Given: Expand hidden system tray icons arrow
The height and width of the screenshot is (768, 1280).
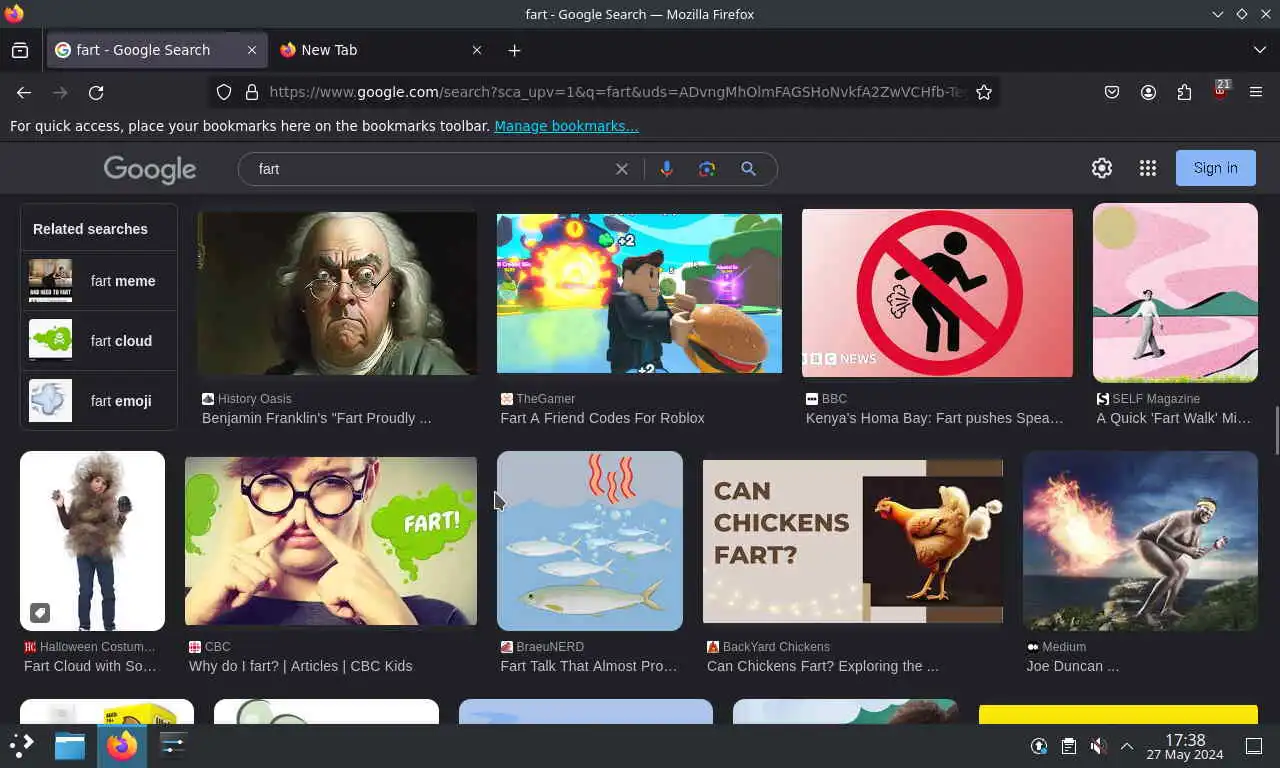Looking at the screenshot, I should click(x=1126, y=746).
